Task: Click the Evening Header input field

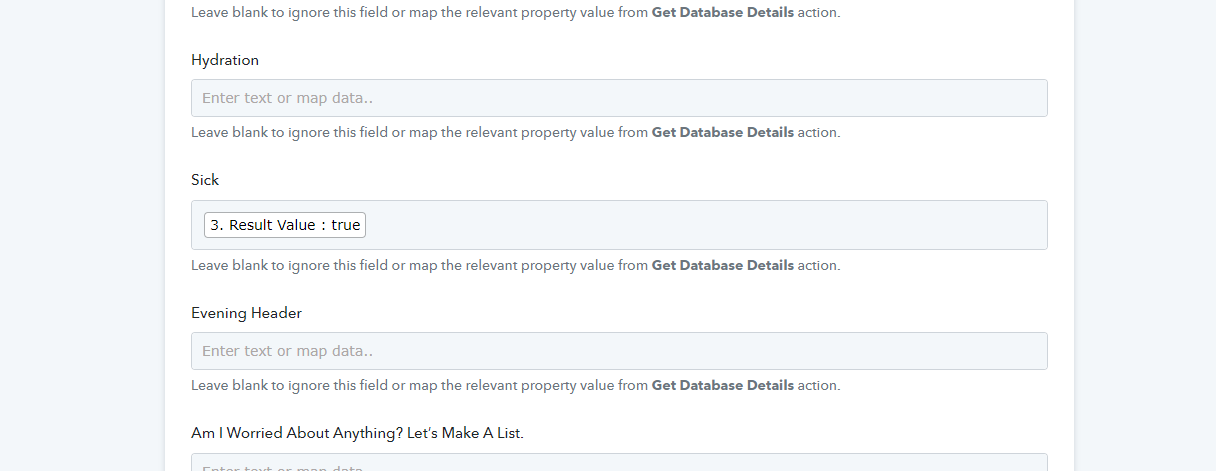Action: (x=619, y=351)
